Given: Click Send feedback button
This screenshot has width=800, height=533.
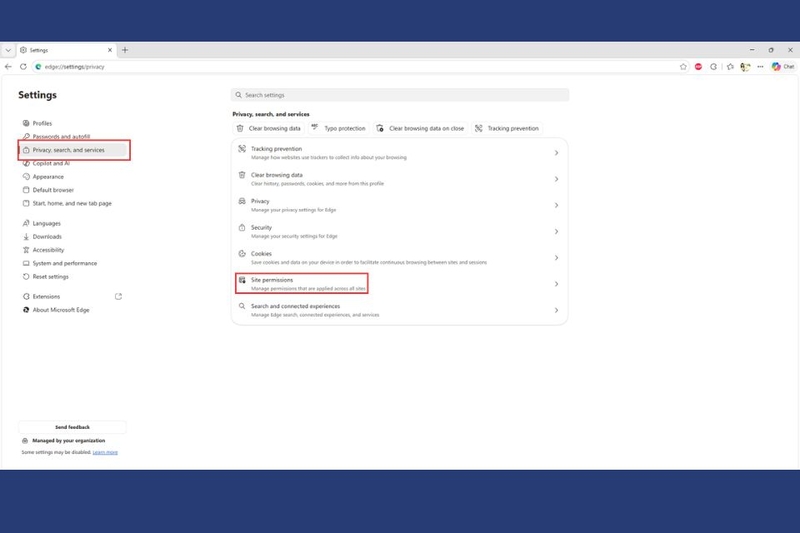Looking at the screenshot, I should click(72, 427).
